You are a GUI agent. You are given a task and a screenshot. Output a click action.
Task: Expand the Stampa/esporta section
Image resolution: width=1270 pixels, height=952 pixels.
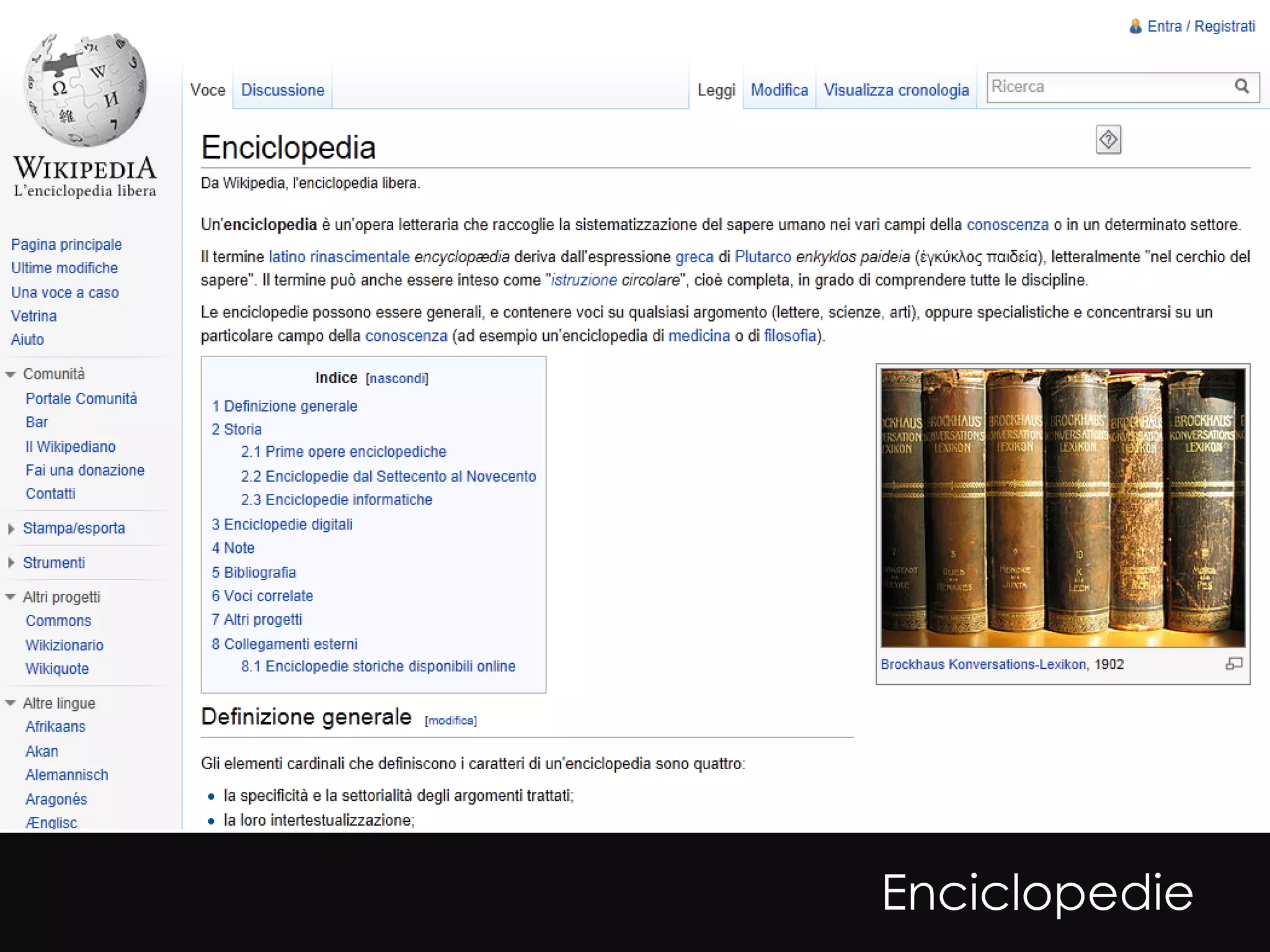(x=11, y=529)
